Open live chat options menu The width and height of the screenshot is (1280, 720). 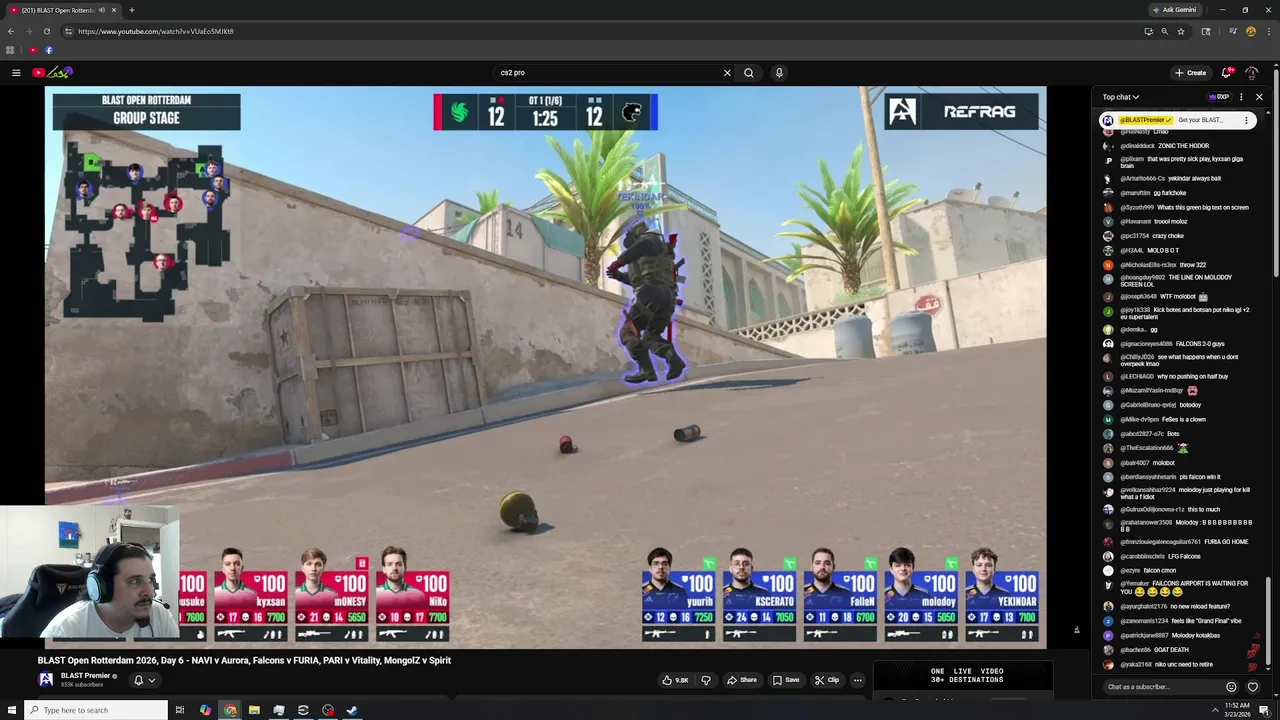[1241, 97]
